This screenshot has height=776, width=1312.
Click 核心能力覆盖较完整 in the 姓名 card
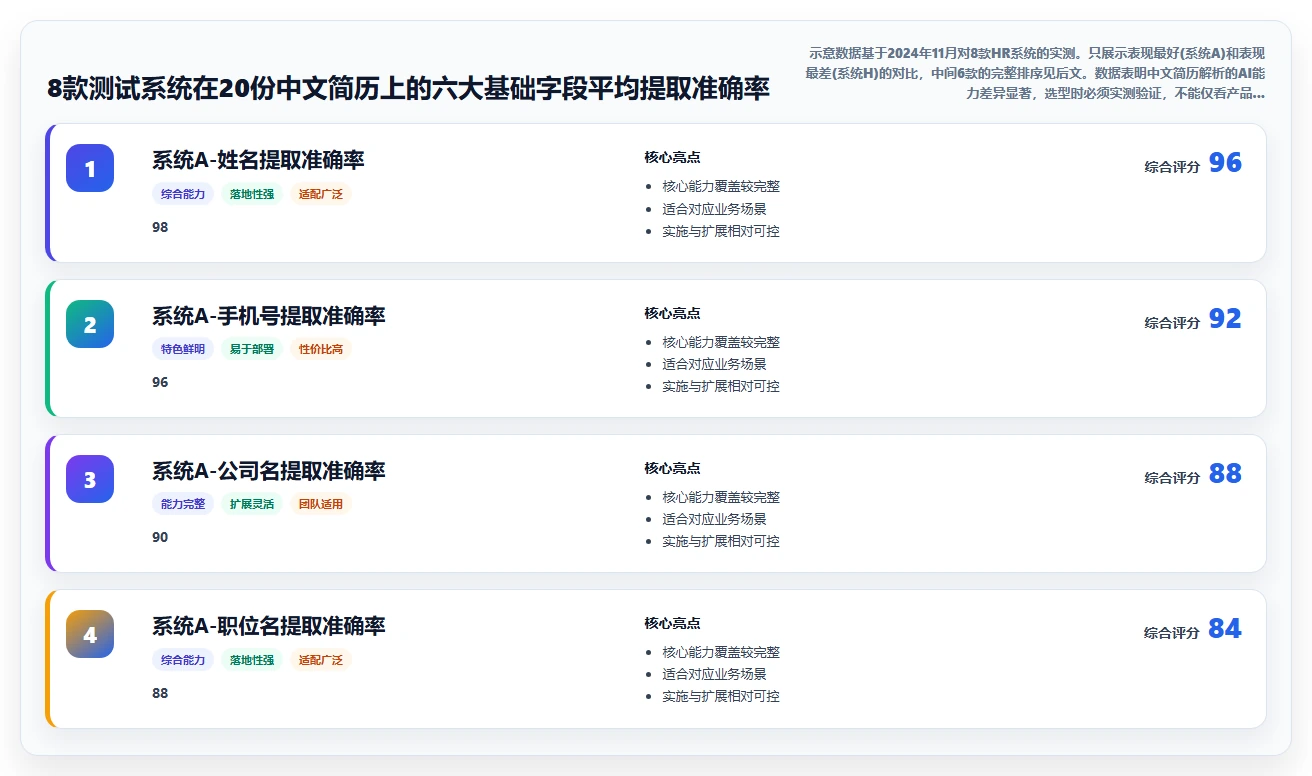(x=721, y=186)
